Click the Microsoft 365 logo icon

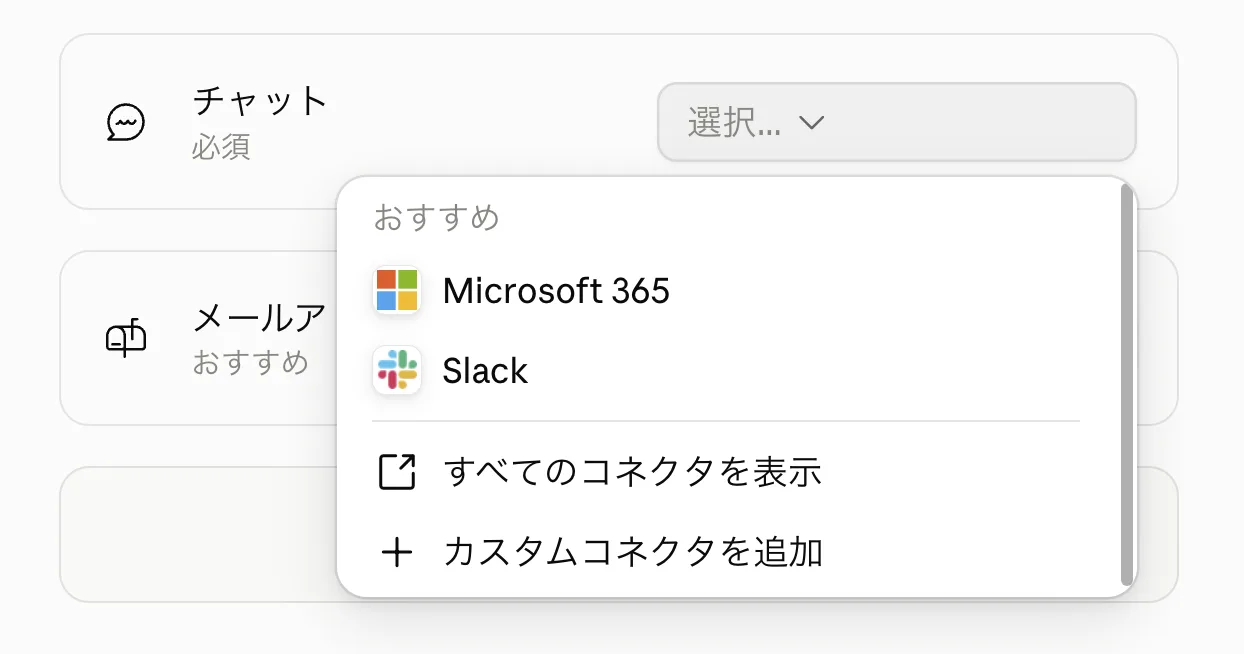tap(397, 291)
